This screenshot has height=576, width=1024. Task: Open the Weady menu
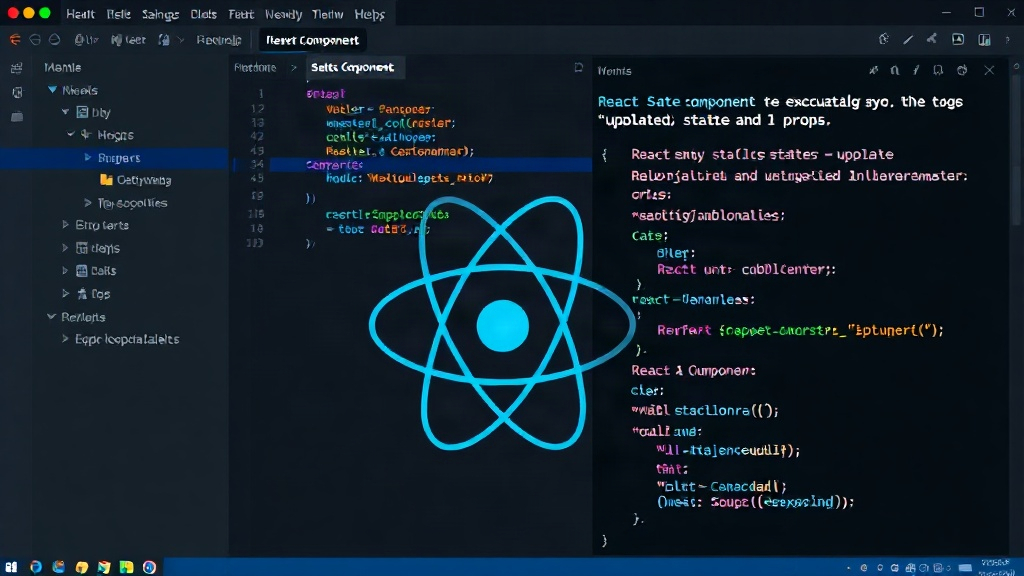tap(283, 14)
